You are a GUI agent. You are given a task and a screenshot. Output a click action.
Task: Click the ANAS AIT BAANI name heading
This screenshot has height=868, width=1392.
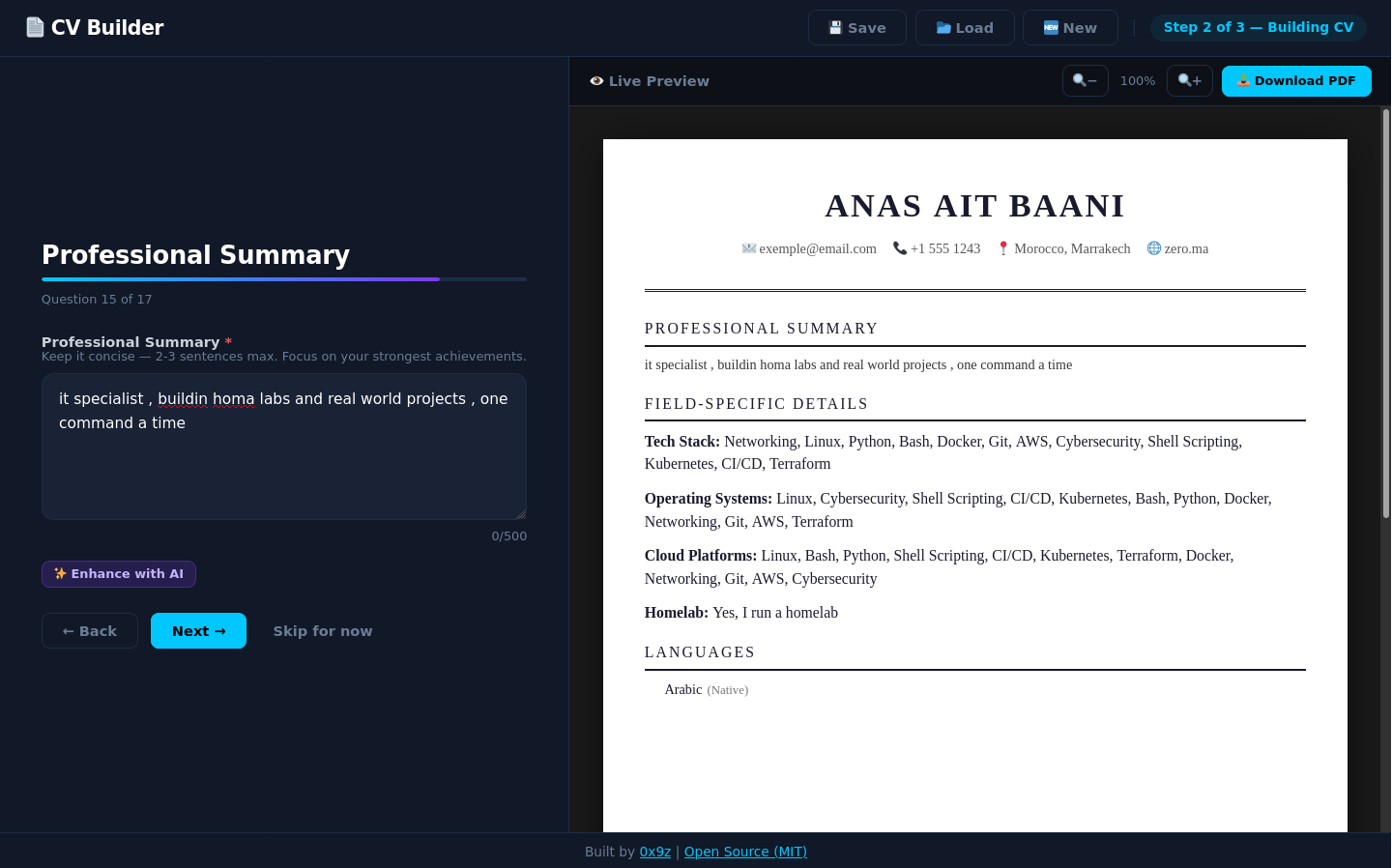(x=974, y=206)
